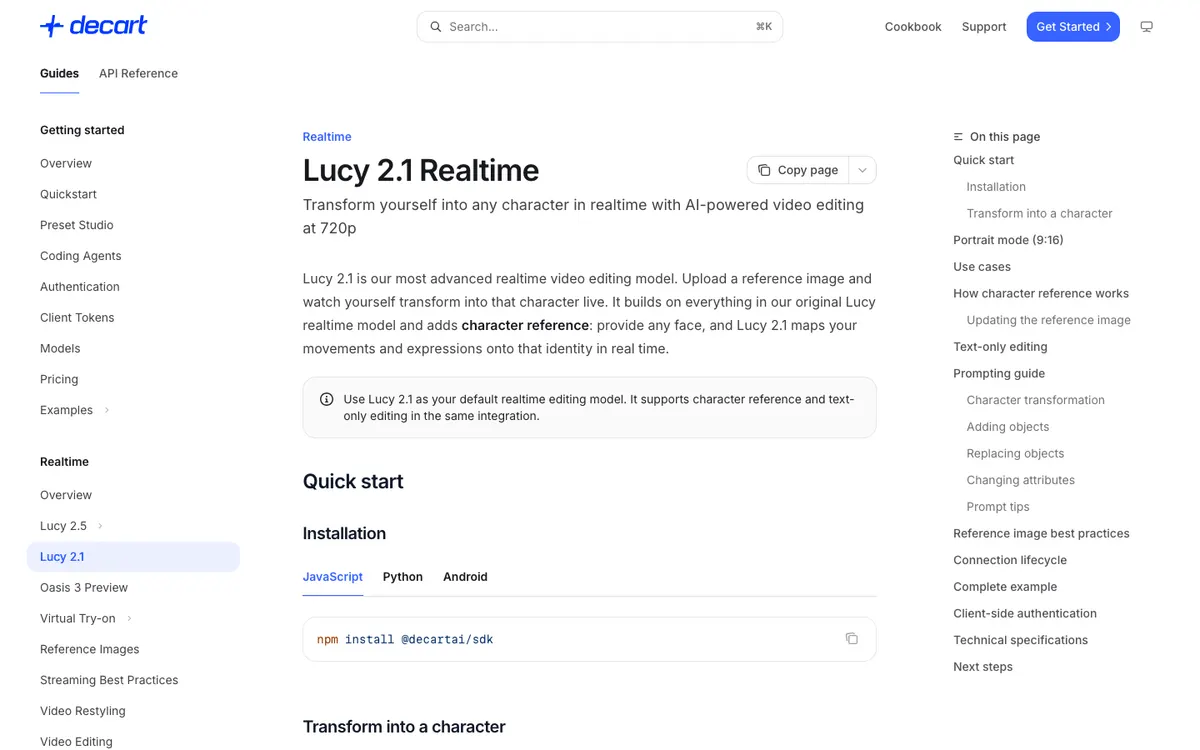Jump to Use cases section
The width and height of the screenshot is (1200, 750).
pyautogui.click(x=982, y=267)
